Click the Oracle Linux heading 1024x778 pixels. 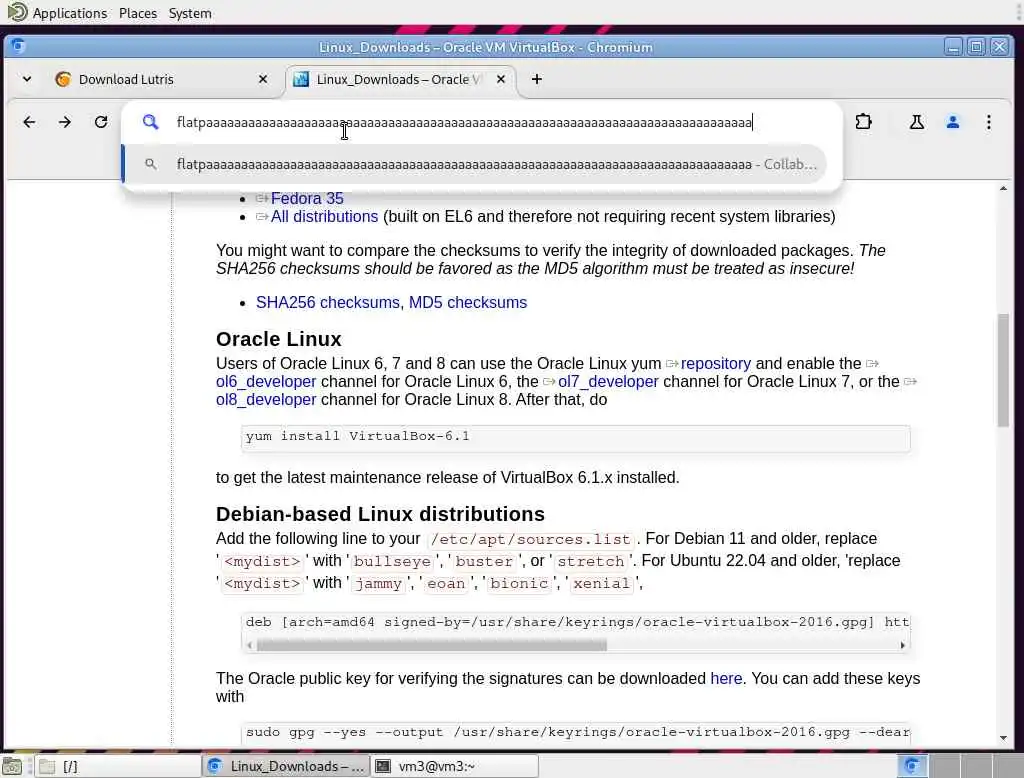tap(279, 339)
